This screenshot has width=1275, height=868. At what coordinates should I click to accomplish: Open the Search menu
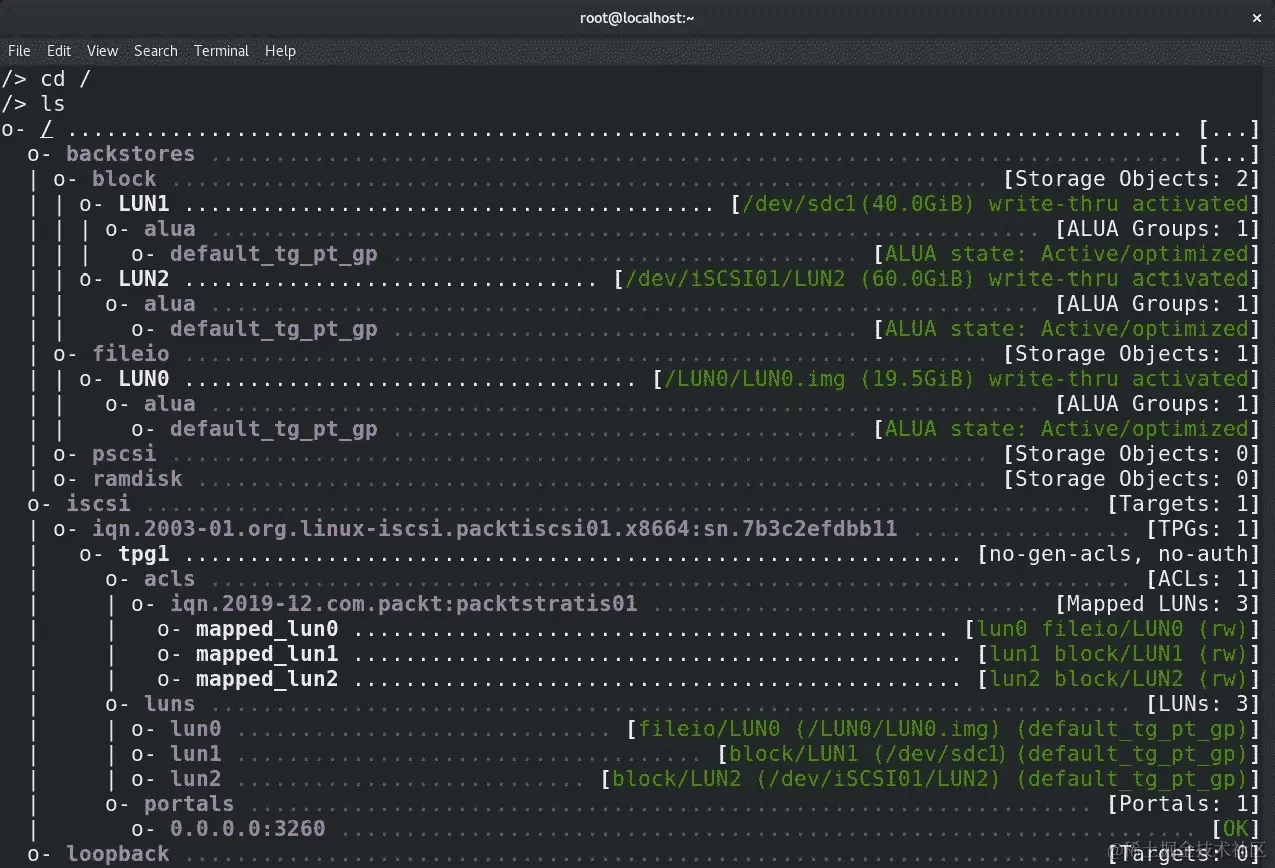[156, 50]
